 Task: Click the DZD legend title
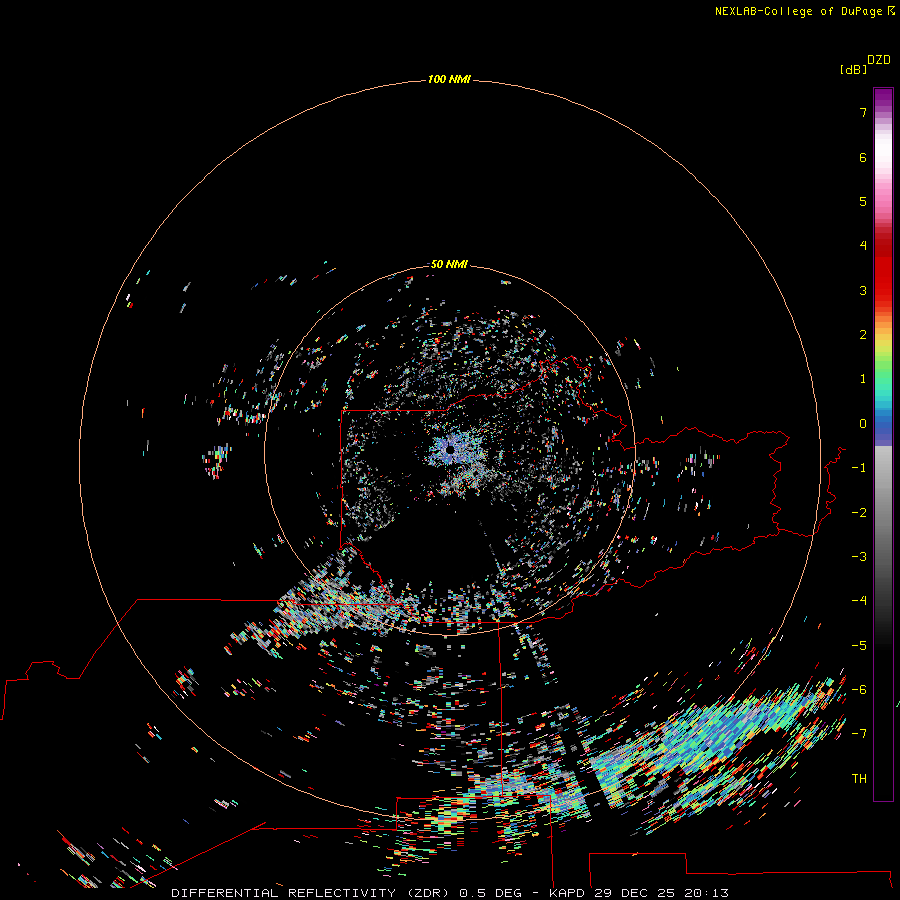(879, 60)
